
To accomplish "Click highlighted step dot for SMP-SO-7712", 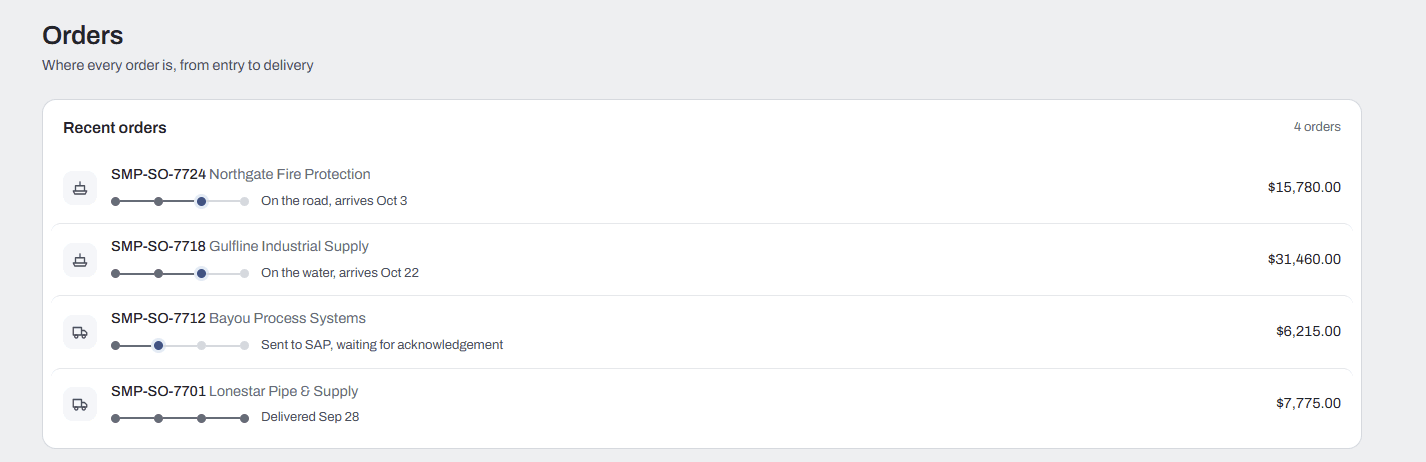I will click(158, 345).
